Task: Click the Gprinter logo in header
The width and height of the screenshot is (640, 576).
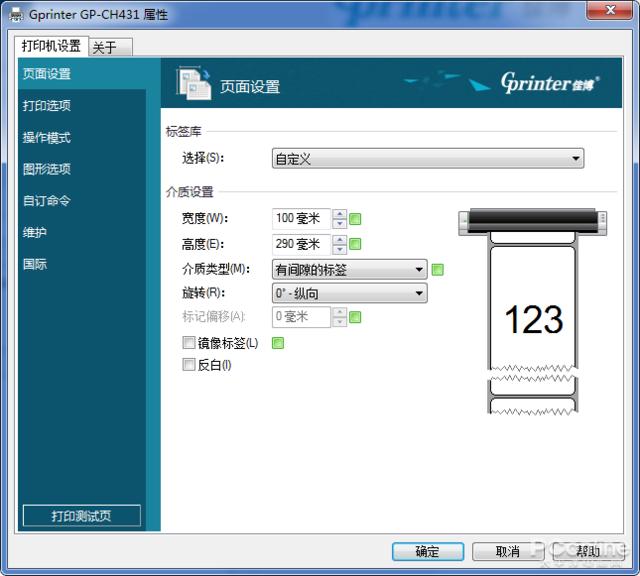Action: (550, 83)
